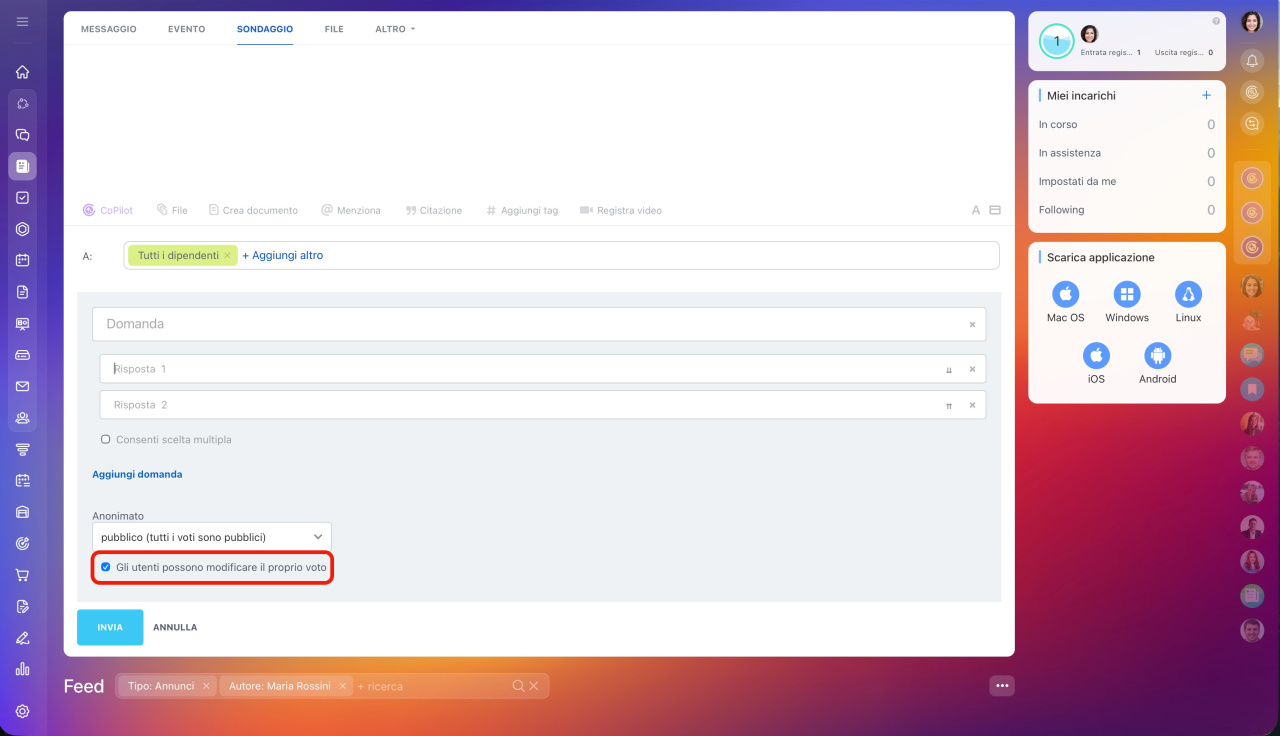Image resolution: width=1280 pixels, height=736 pixels.
Task: Click the Mac OS download icon
Action: (1065, 294)
